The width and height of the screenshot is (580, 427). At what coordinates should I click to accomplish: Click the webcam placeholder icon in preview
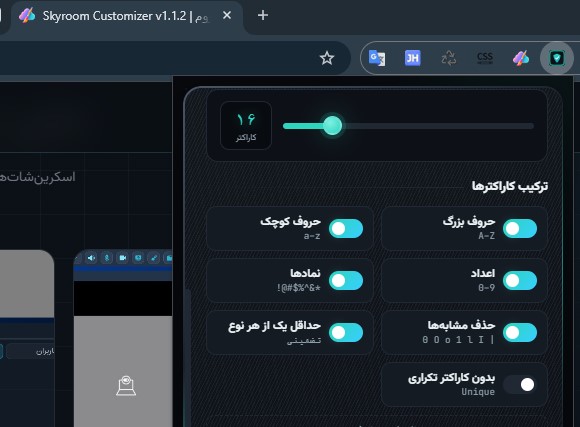[x=126, y=386]
